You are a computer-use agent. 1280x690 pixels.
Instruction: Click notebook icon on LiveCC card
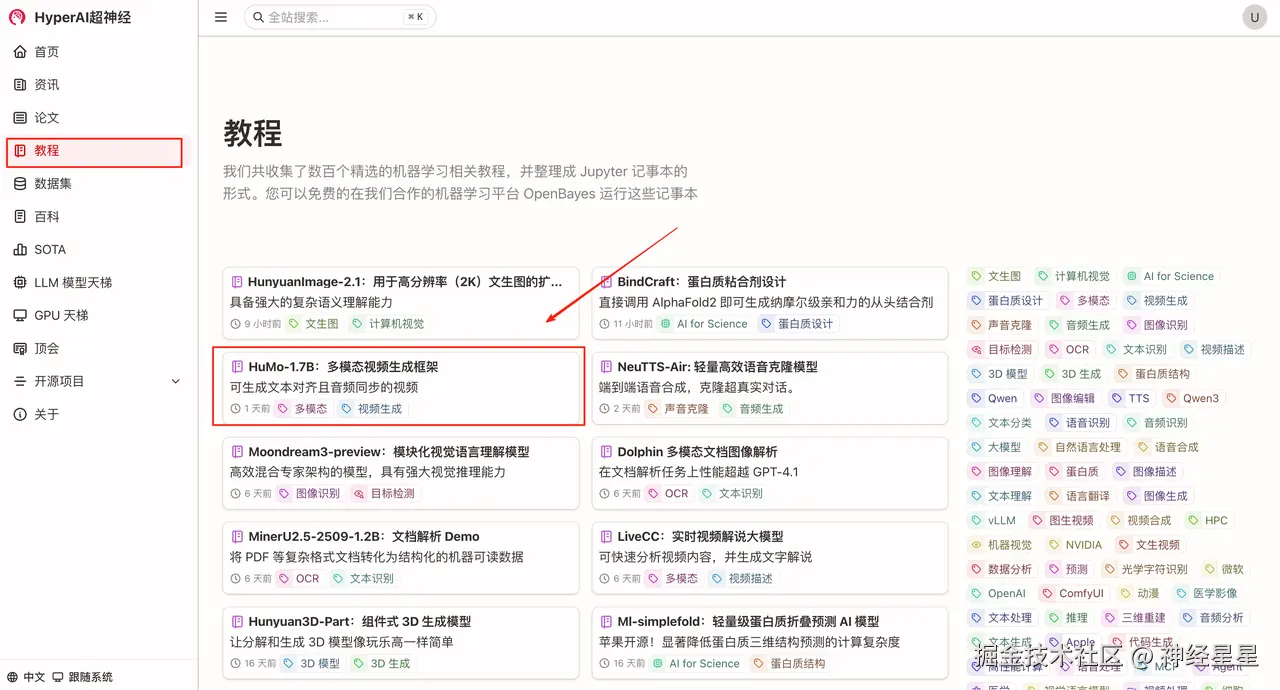tap(606, 537)
